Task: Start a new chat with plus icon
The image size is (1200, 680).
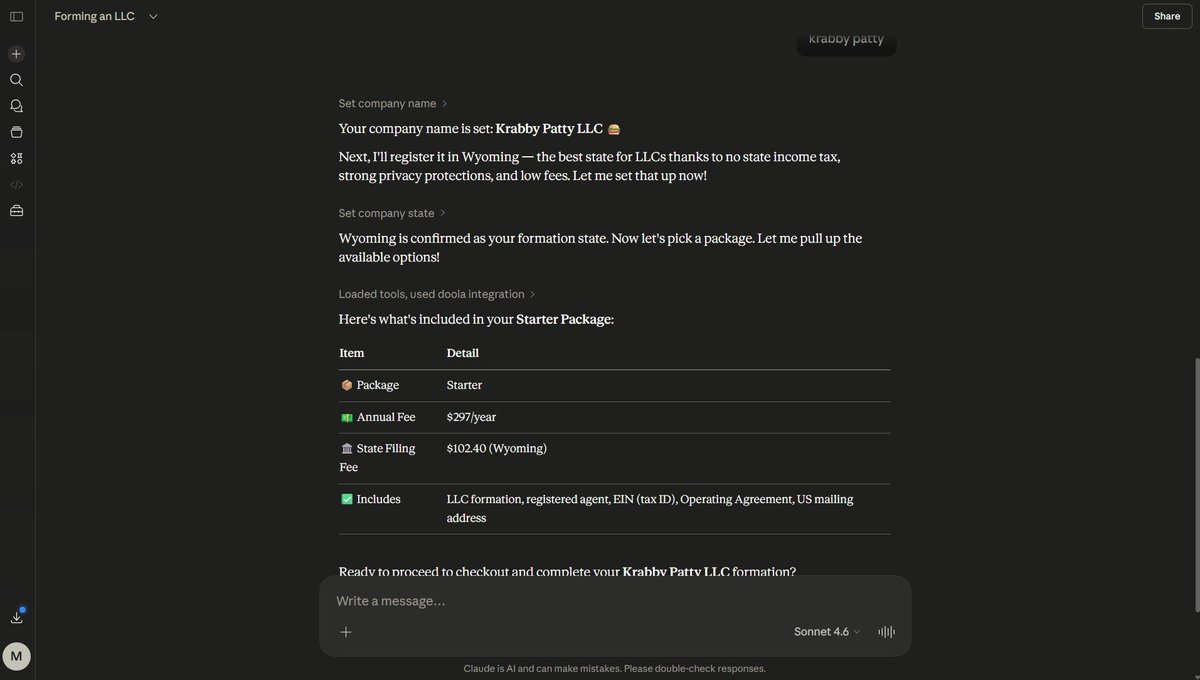Action: click(16, 54)
